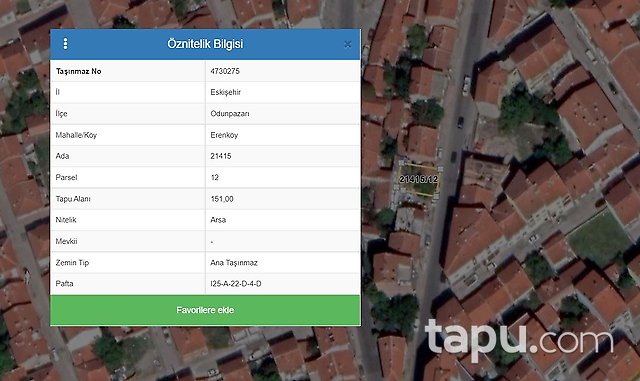Image resolution: width=640 pixels, height=381 pixels.
Task: Click the Taşınmaz No label
Action: [78, 71]
